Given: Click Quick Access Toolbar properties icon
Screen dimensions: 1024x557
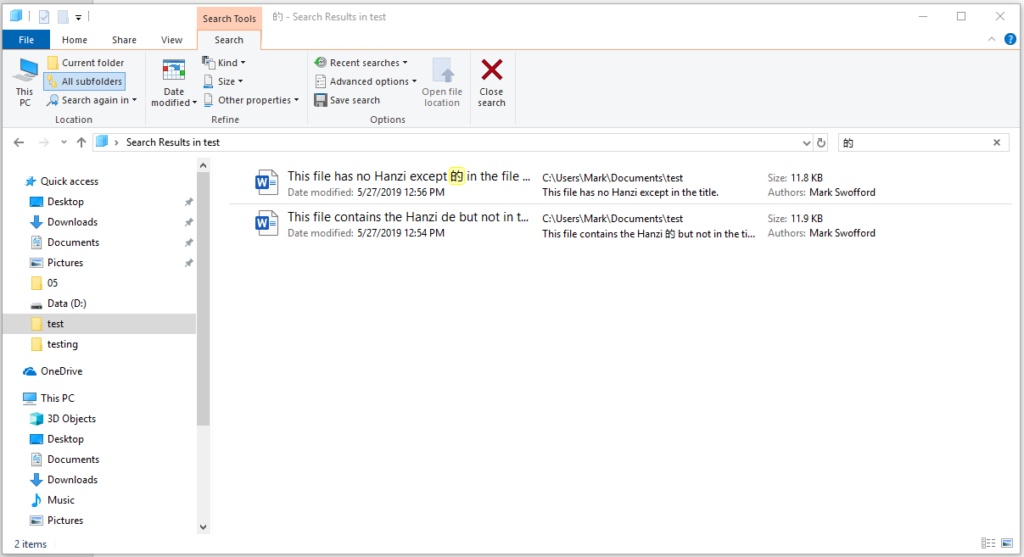Looking at the screenshot, I should coord(44,17).
